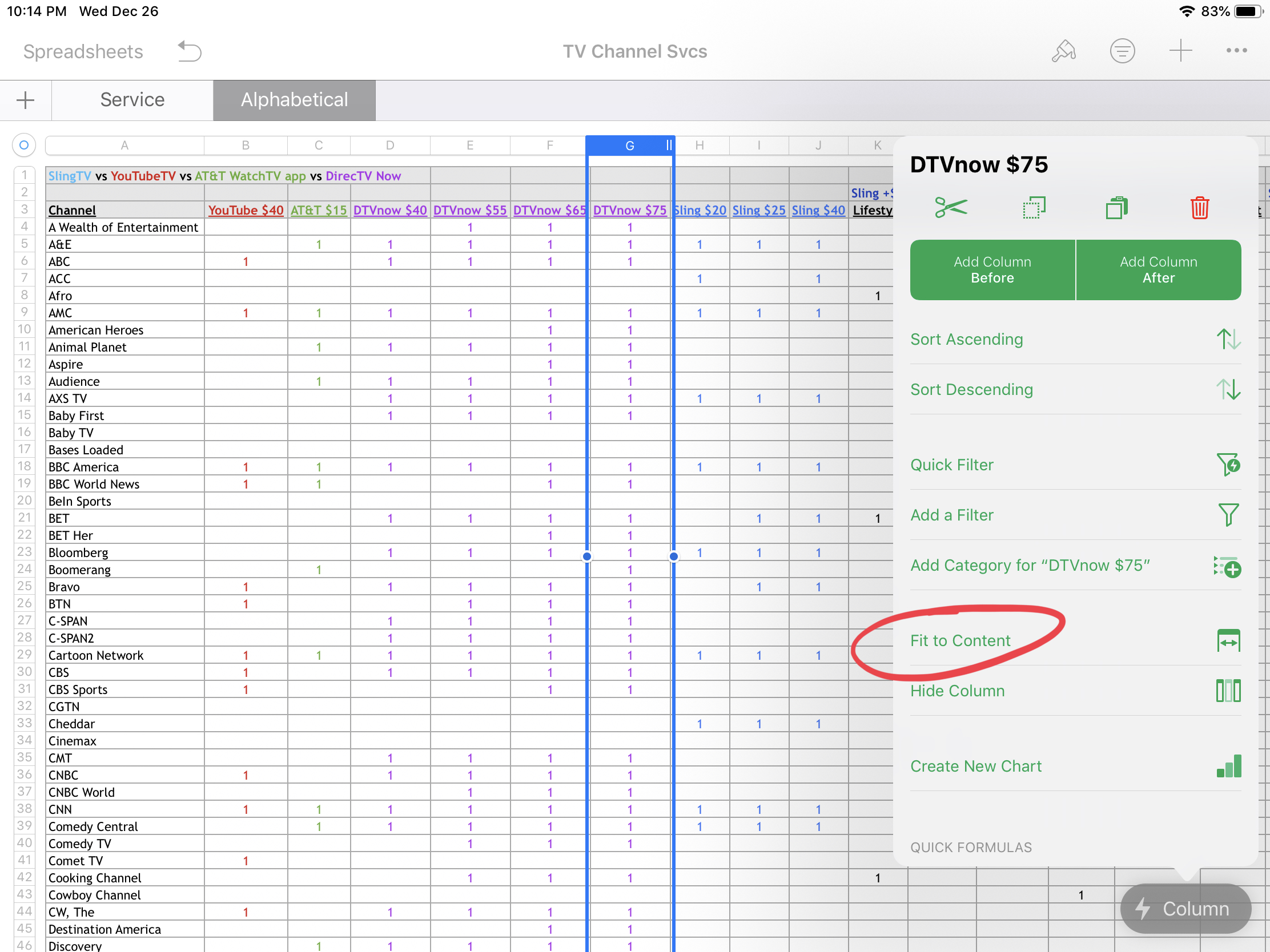Tap the Animal Planet cell

pos(124,347)
